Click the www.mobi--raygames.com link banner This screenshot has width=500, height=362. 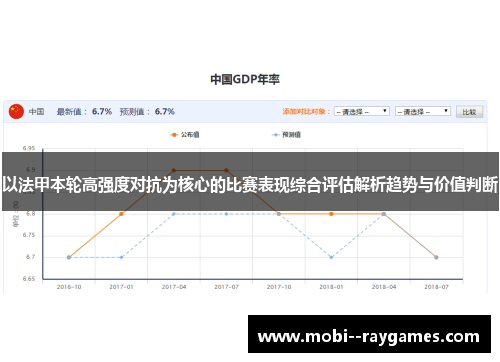point(369,334)
